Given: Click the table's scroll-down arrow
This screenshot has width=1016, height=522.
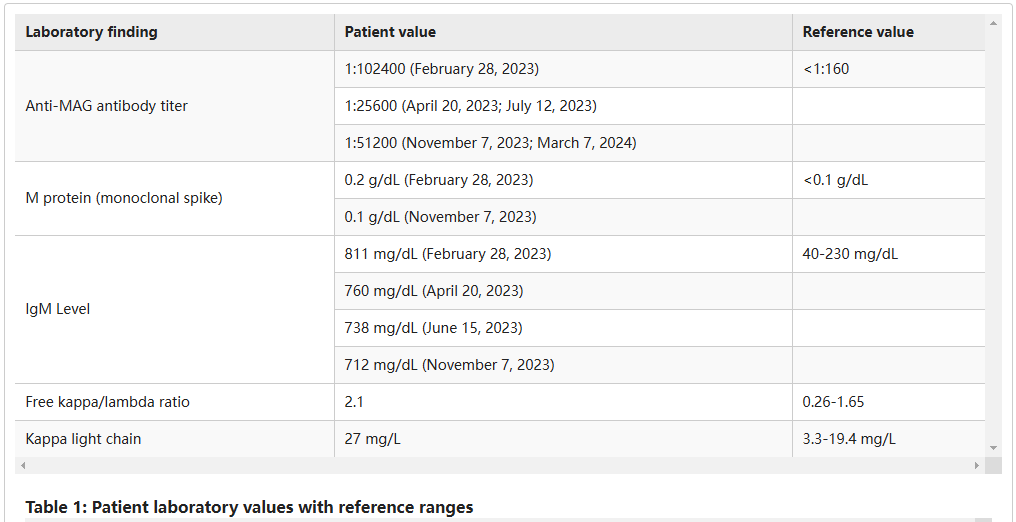Looking at the screenshot, I should point(993,448).
